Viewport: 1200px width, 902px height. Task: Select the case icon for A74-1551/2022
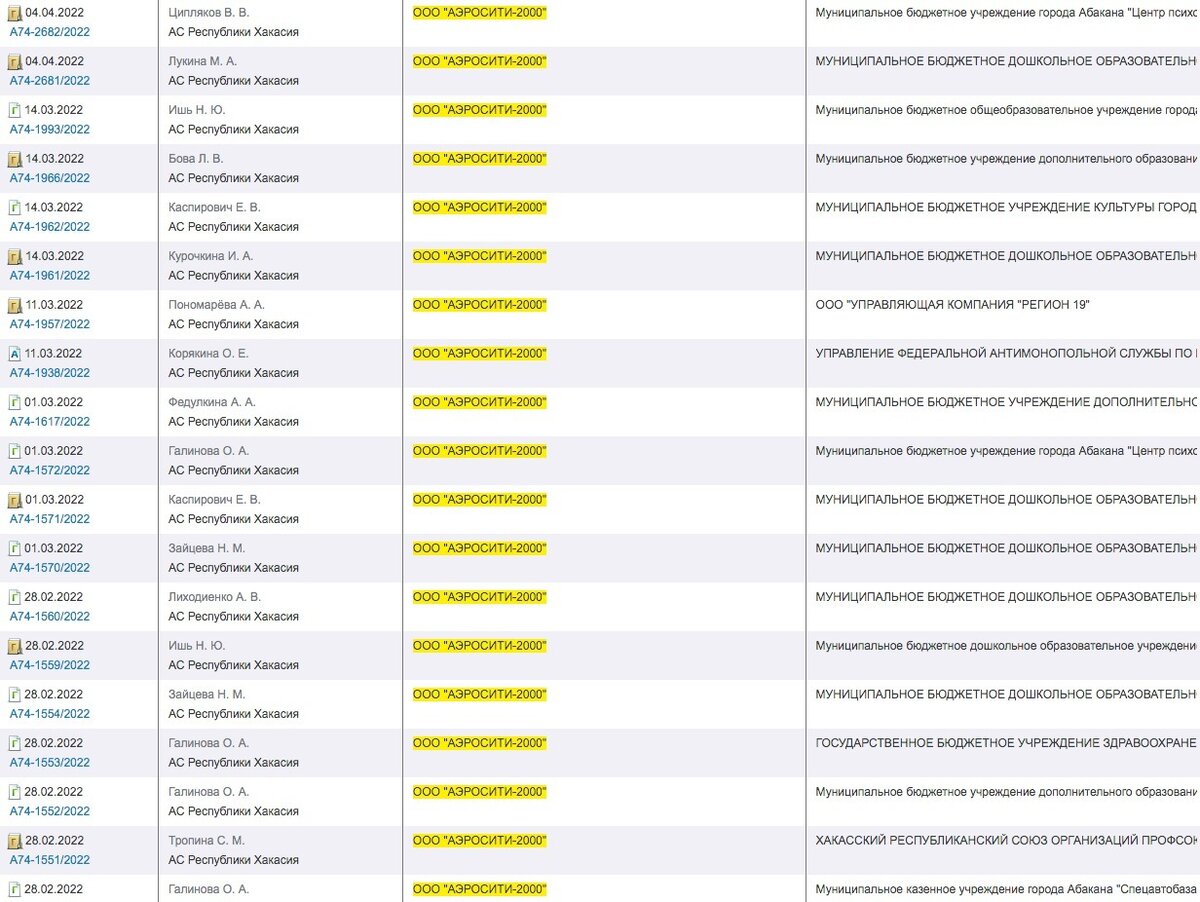point(15,842)
